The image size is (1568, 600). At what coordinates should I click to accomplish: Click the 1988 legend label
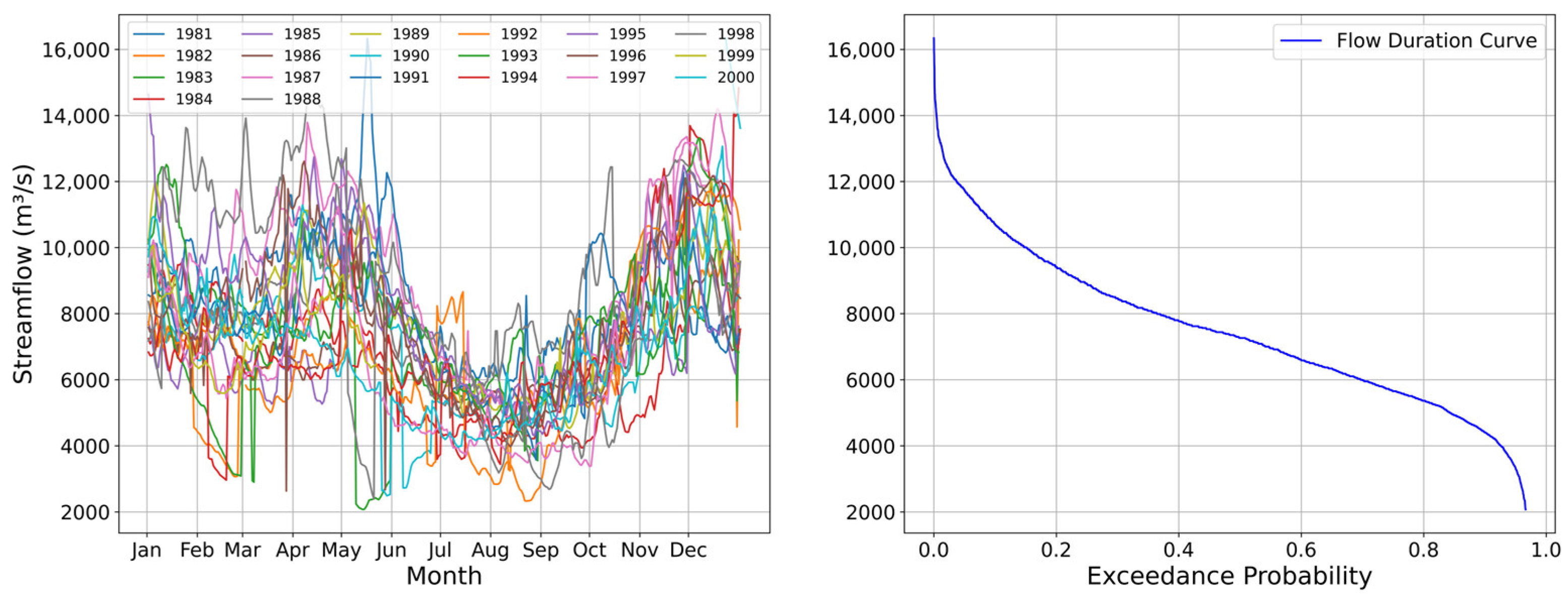click(x=302, y=99)
